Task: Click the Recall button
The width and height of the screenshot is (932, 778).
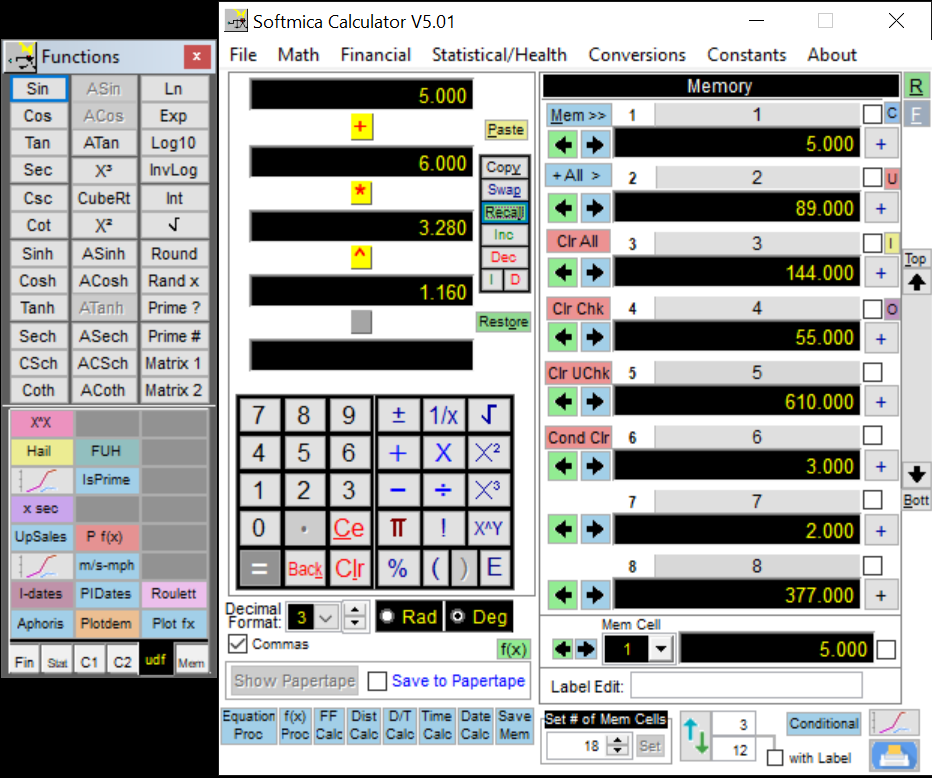Action: pyautogui.click(x=505, y=213)
